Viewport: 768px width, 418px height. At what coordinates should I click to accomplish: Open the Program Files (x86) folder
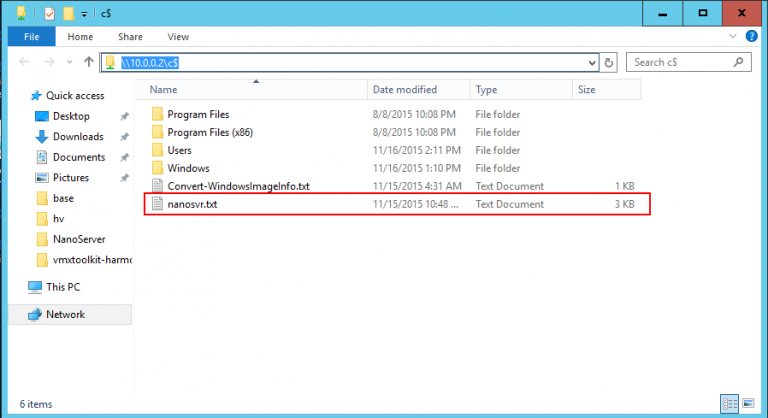point(211,132)
